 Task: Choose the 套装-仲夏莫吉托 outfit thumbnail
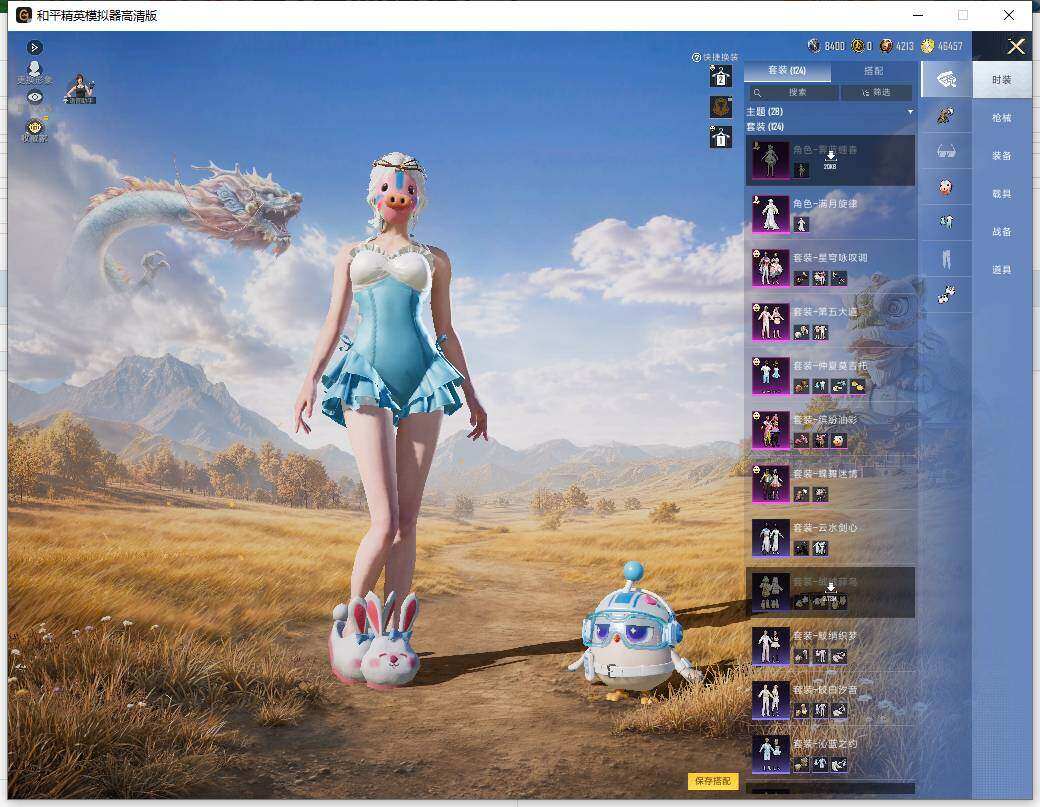click(770, 375)
